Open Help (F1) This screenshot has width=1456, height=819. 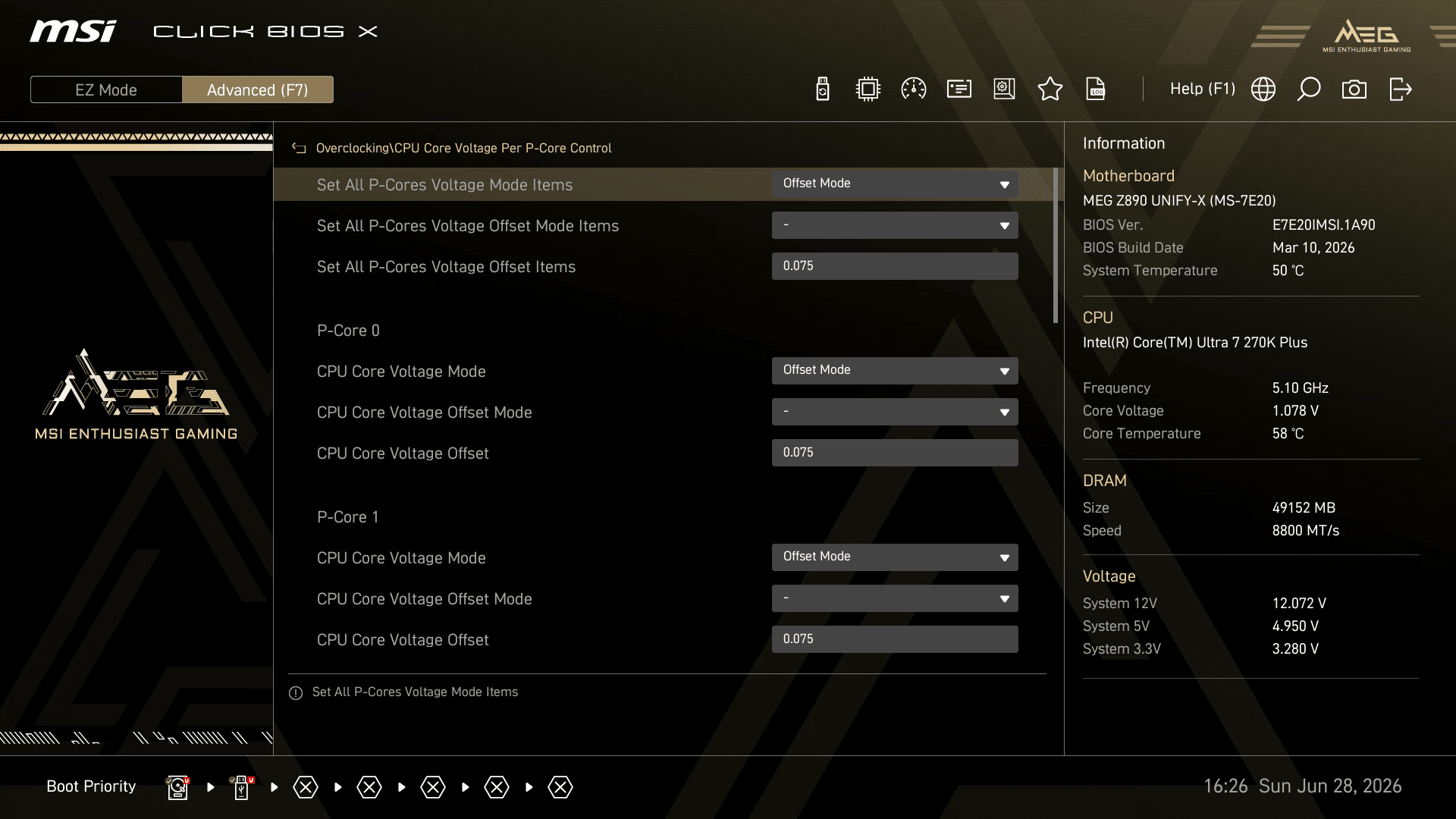pyautogui.click(x=1203, y=89)
